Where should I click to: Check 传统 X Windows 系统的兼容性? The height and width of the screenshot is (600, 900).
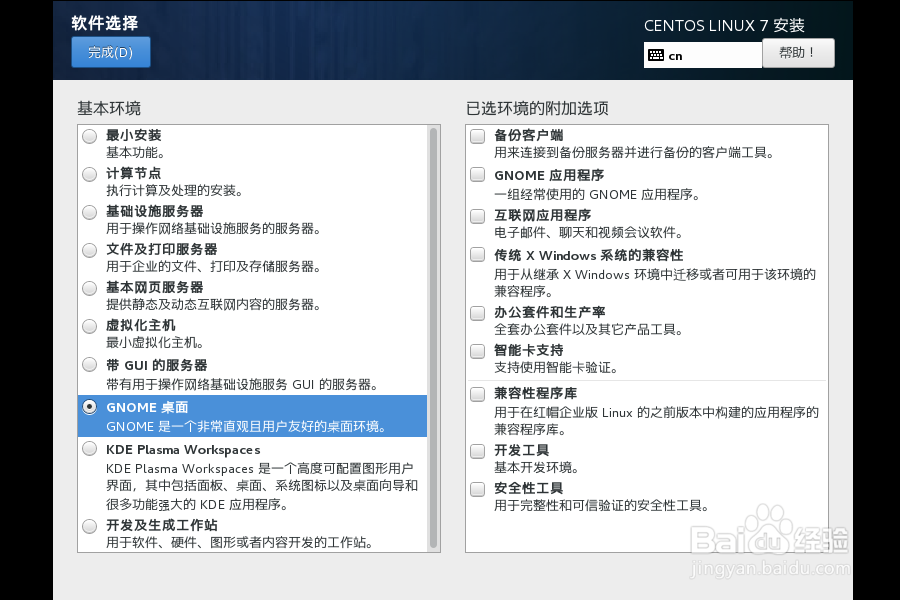pyautogui.click(x=477, y=254)
